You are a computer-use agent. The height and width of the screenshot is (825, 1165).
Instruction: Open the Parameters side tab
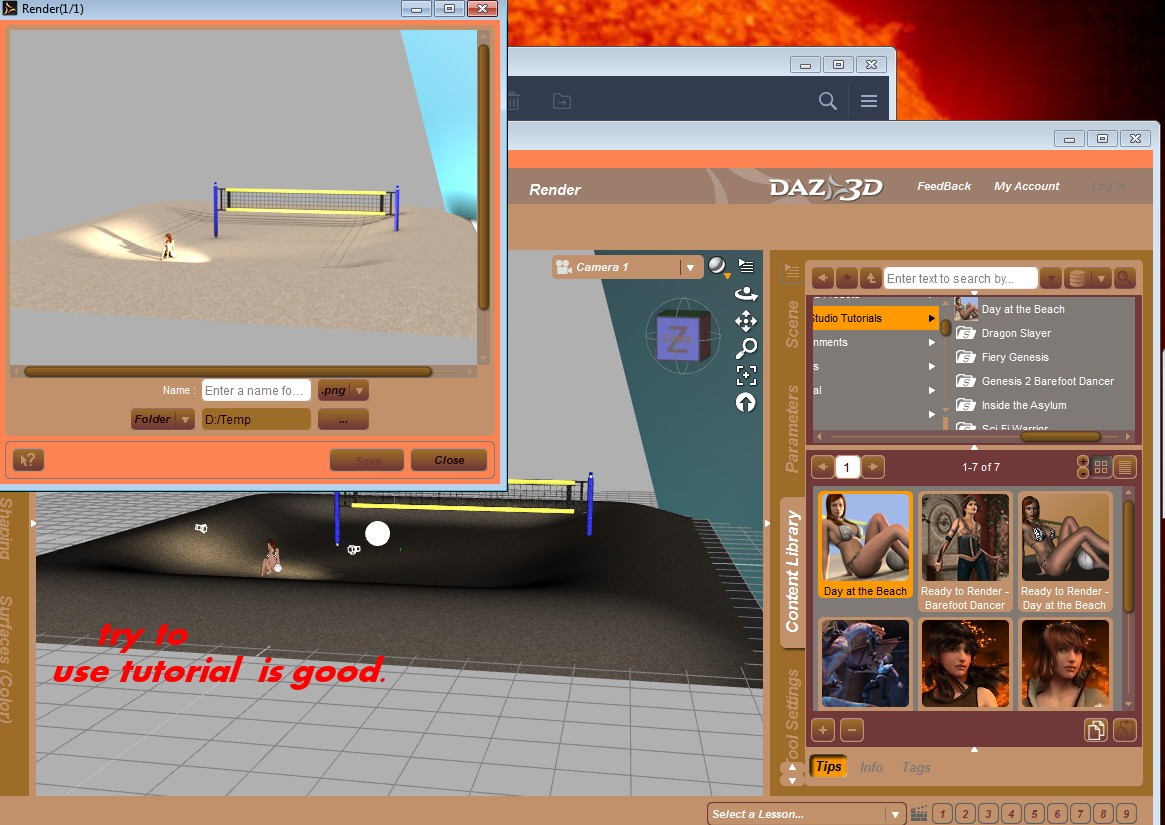792,429
